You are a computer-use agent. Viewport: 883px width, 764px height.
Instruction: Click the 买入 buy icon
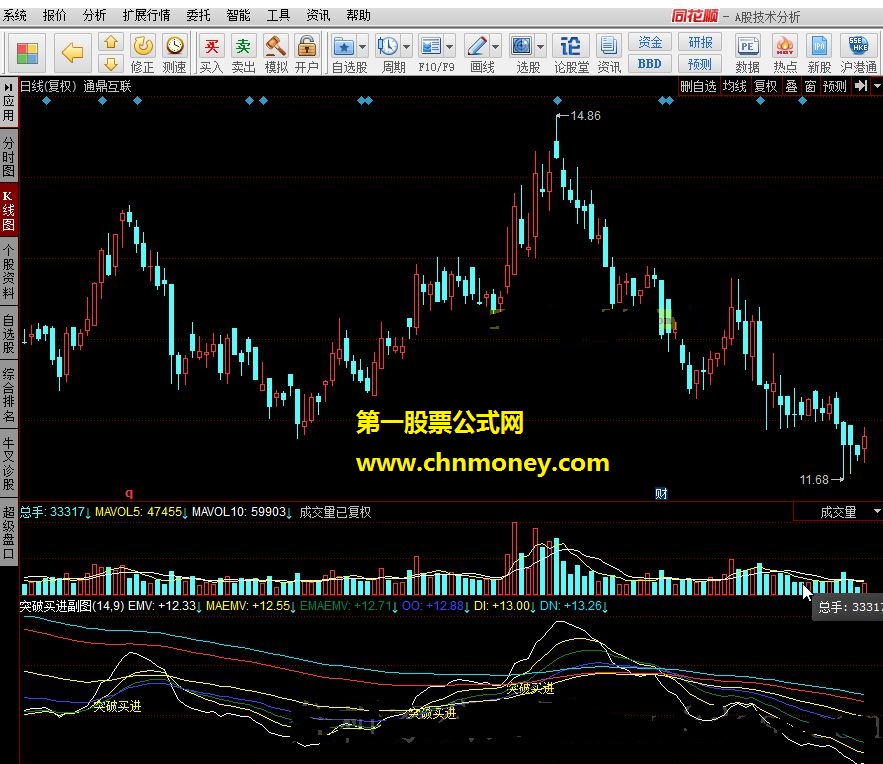coord(211,46)
